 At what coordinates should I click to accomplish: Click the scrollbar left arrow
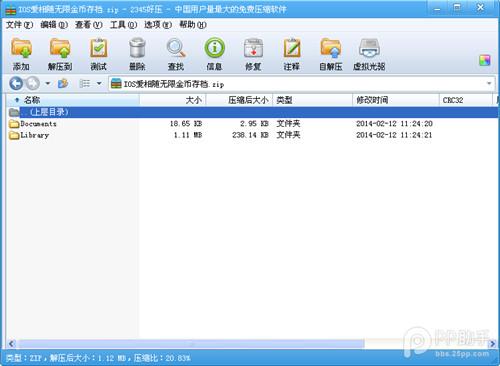point(12,344)
